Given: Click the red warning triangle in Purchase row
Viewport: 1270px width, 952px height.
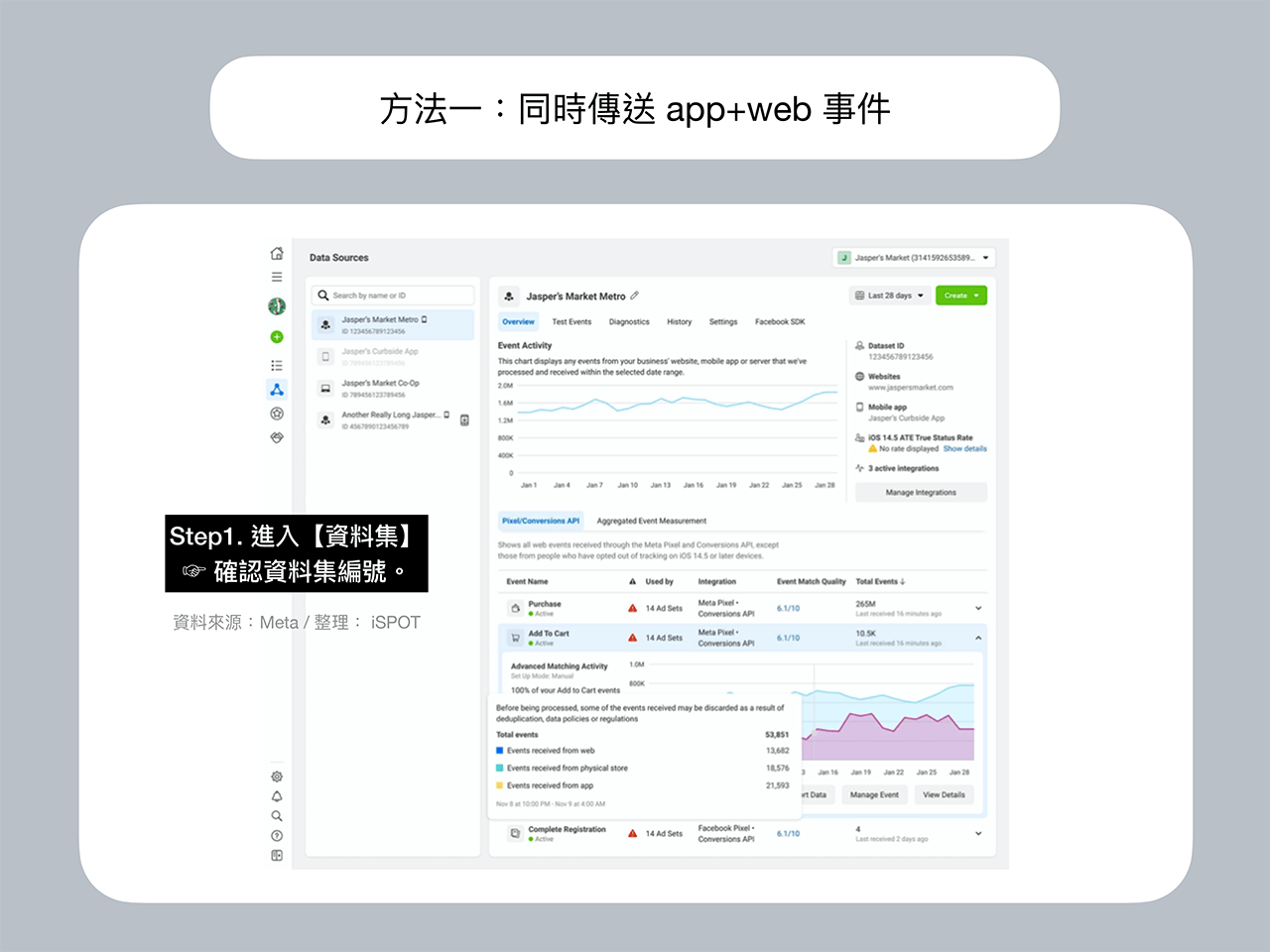Looking at the screenshot, I should click(x=633, y=608).
